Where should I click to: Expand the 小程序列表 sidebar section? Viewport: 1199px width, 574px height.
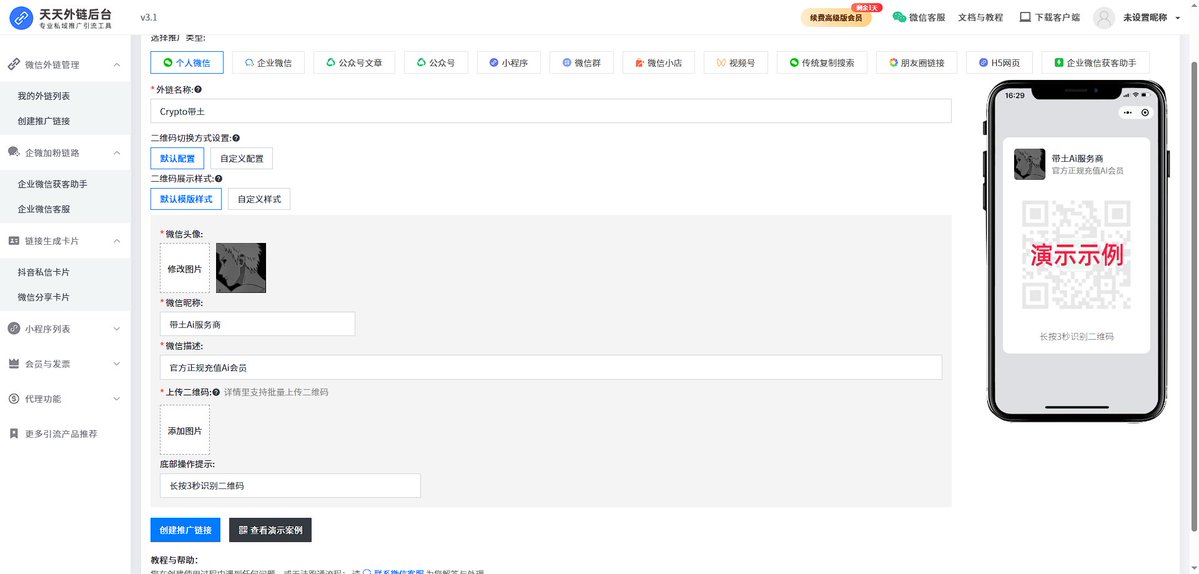pyautogui.click(x=117, y=329)
